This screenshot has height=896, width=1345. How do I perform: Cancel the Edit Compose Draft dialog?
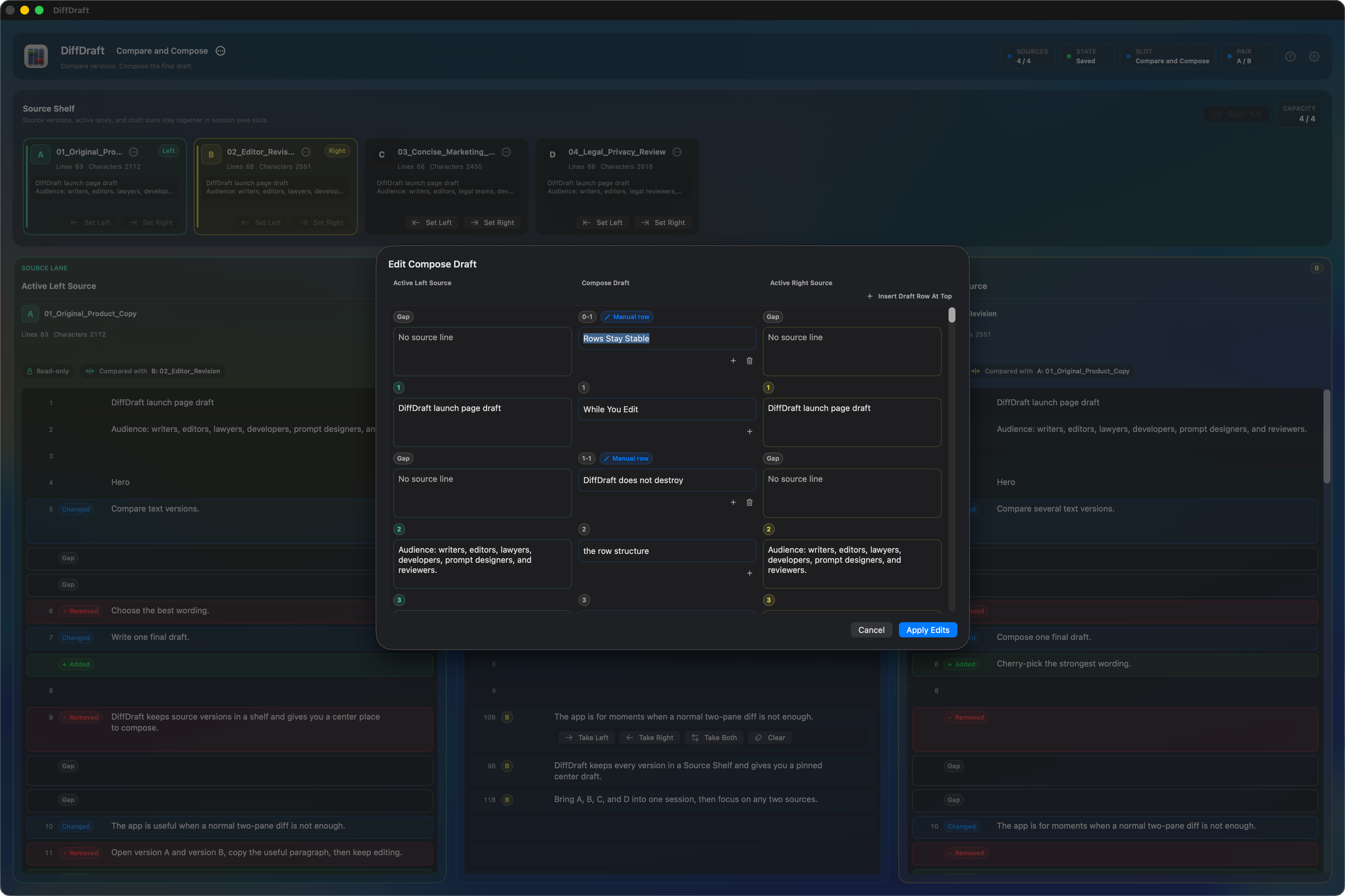[x=871, y=630]
